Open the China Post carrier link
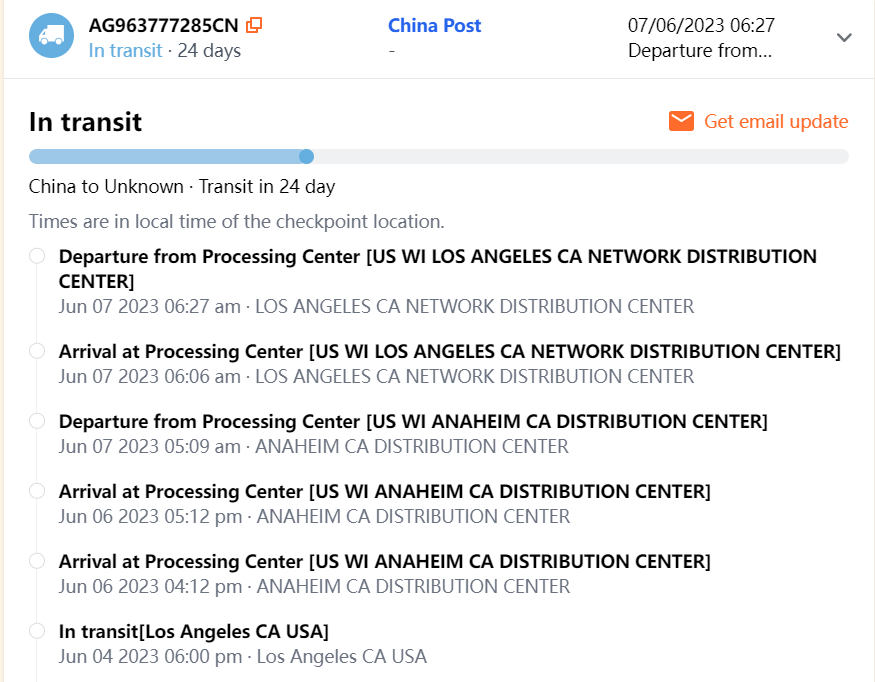The width and height of the screenshot is (875, 682). click(434, 26)
